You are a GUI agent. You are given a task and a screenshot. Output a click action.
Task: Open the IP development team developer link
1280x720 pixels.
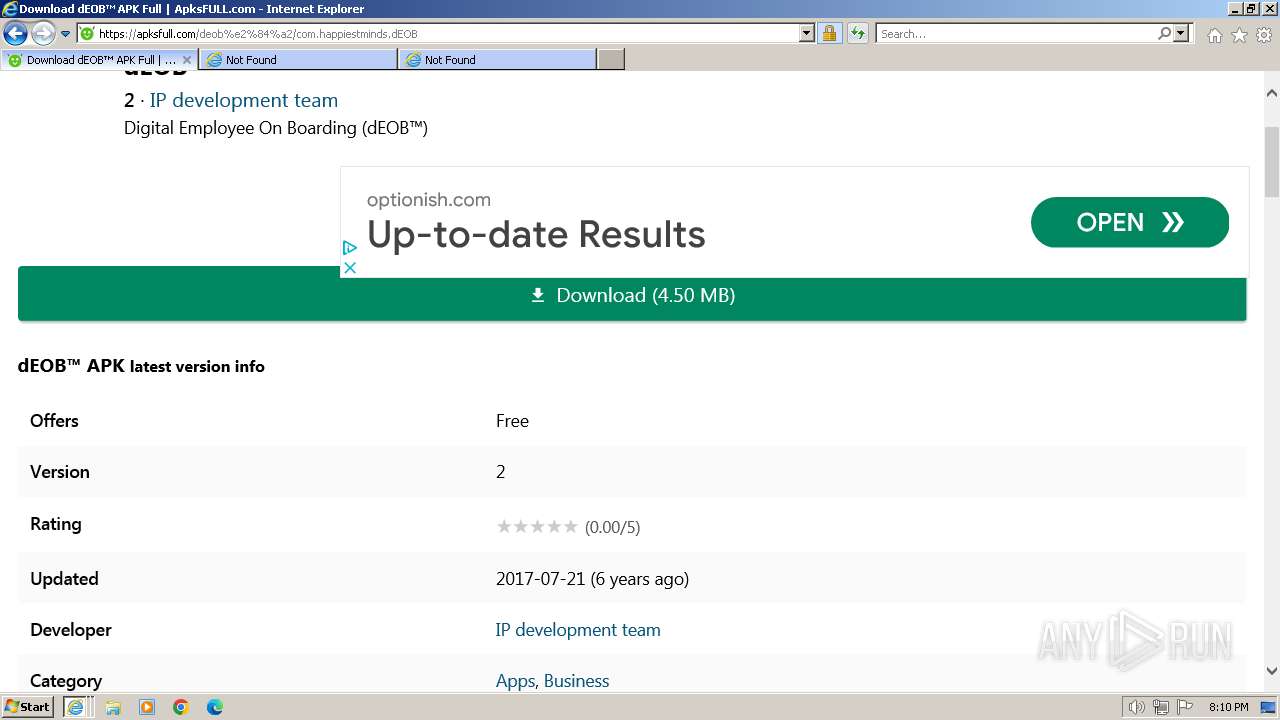click(x=578, y=630)
